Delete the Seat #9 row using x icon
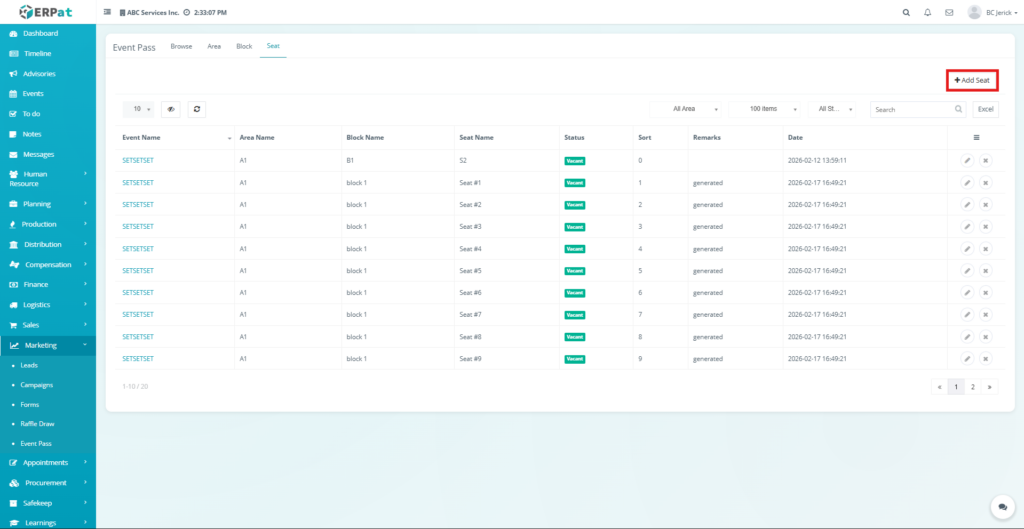Viewport: 1024px width, 529px height. pyautogui.click(x=985, y=358)
